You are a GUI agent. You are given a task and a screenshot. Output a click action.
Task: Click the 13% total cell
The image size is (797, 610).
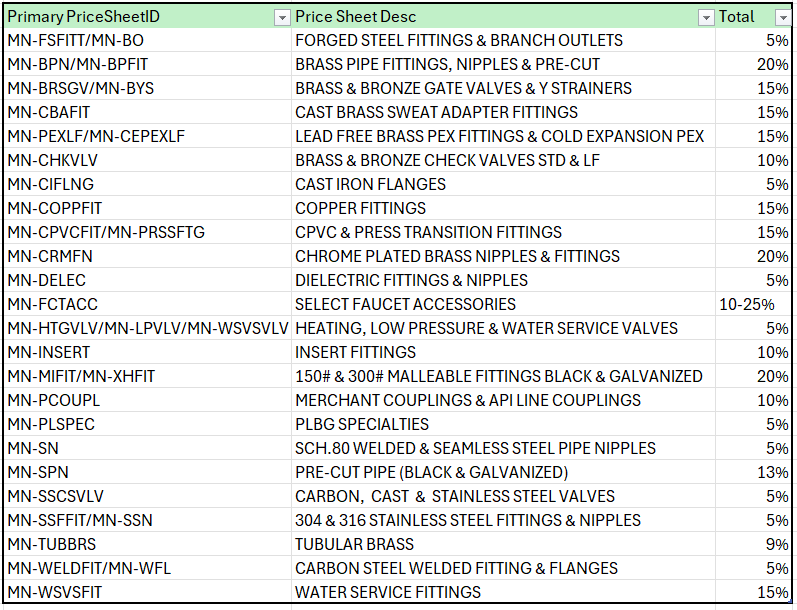click(775, 472)
